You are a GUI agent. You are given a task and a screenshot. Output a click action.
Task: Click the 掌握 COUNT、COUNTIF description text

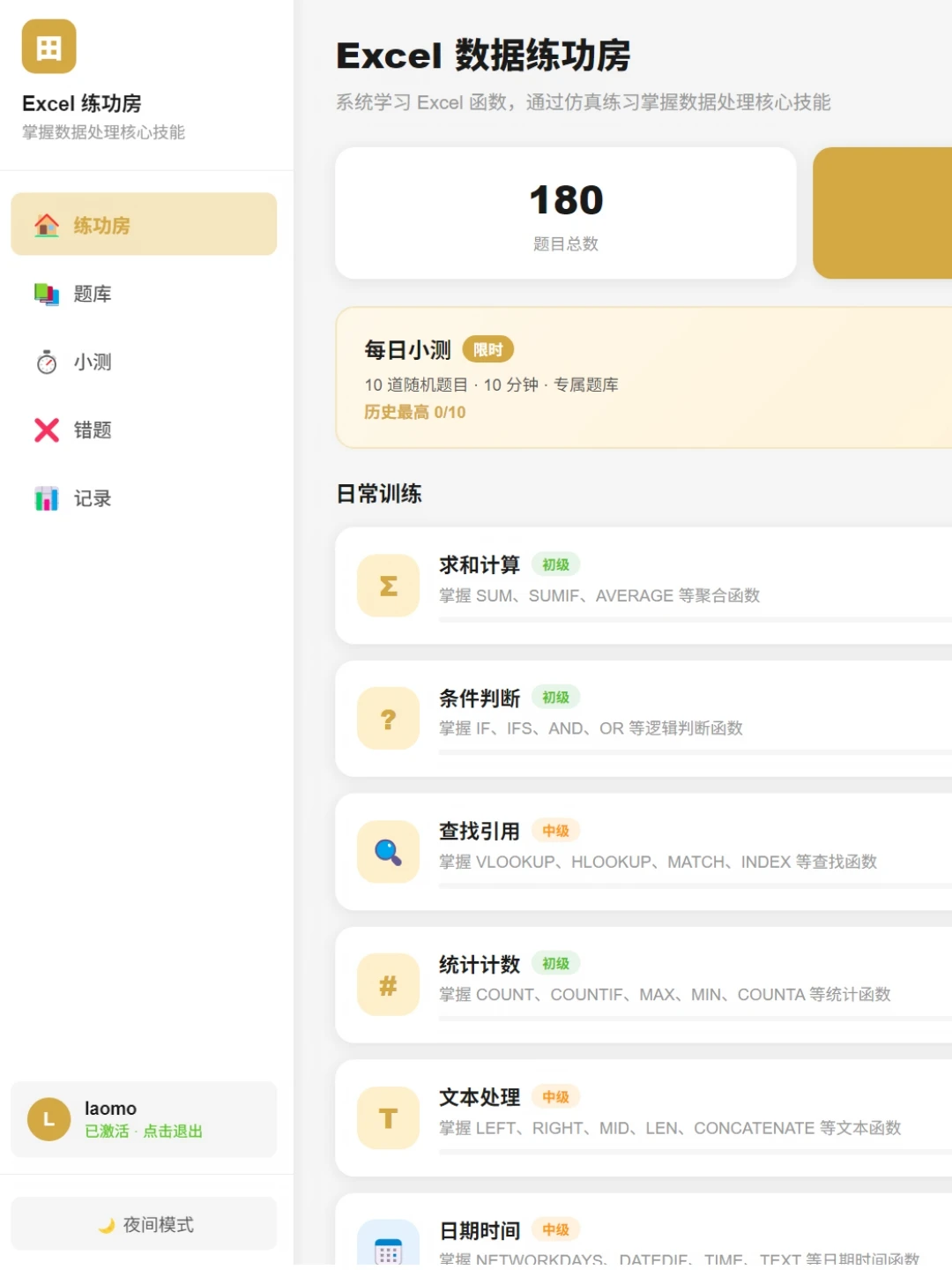[666, 995]
